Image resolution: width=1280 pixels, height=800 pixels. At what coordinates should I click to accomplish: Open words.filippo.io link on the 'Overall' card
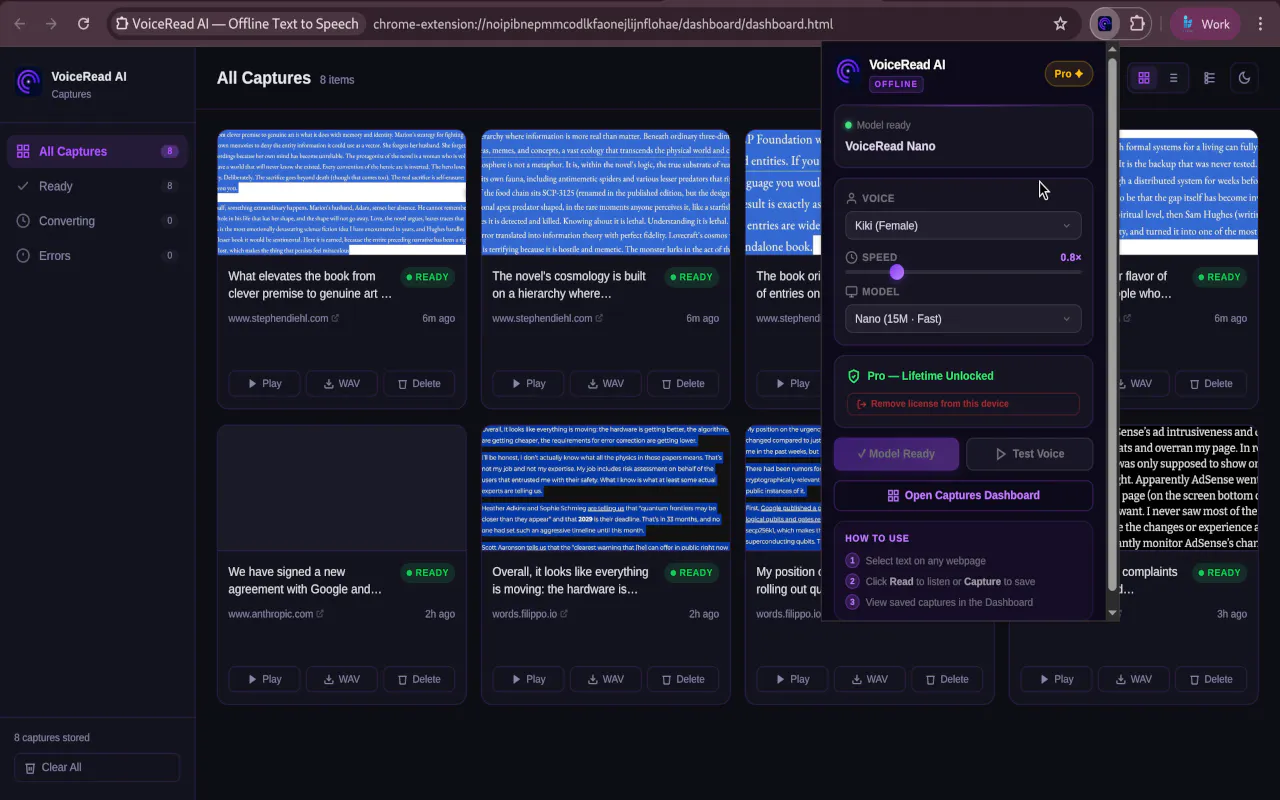click(530, 614)
